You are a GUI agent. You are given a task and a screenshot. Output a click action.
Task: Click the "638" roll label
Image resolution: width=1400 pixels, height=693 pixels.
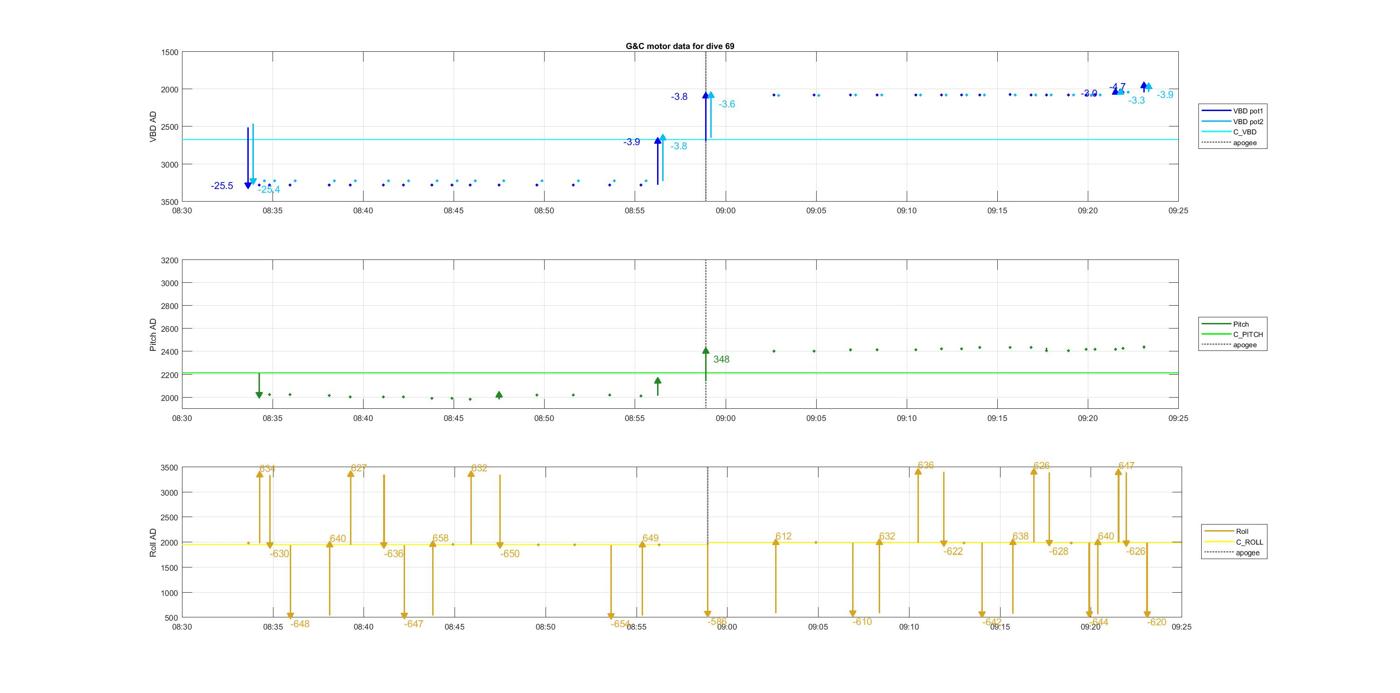click(1020, 536)
